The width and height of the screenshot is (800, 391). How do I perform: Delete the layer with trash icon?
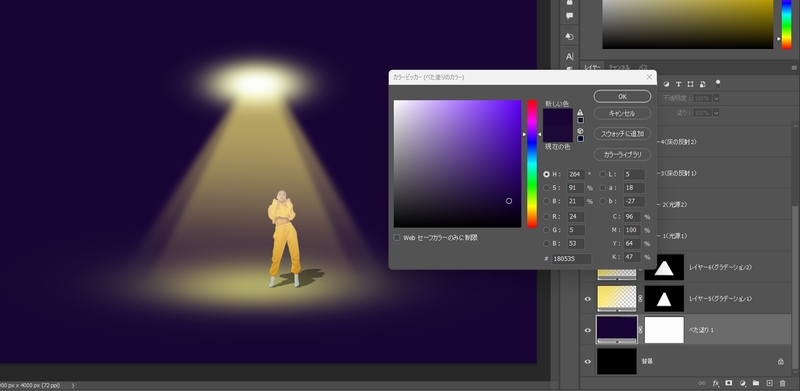pos(783,383)
